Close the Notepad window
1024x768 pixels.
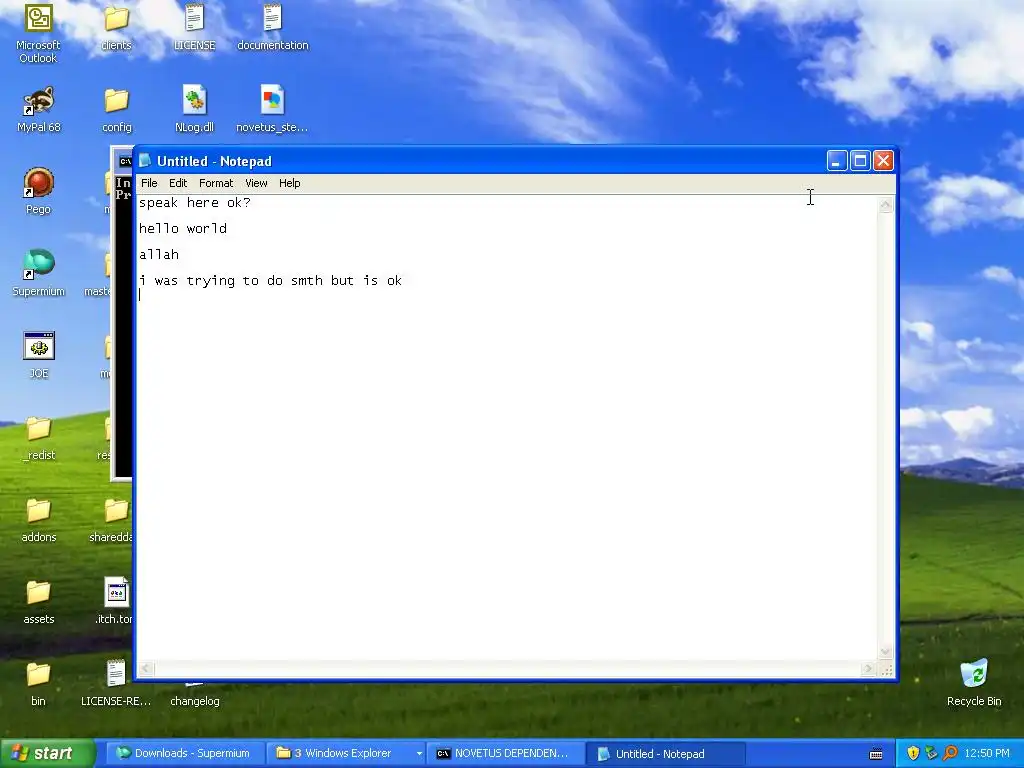point(883,161)
